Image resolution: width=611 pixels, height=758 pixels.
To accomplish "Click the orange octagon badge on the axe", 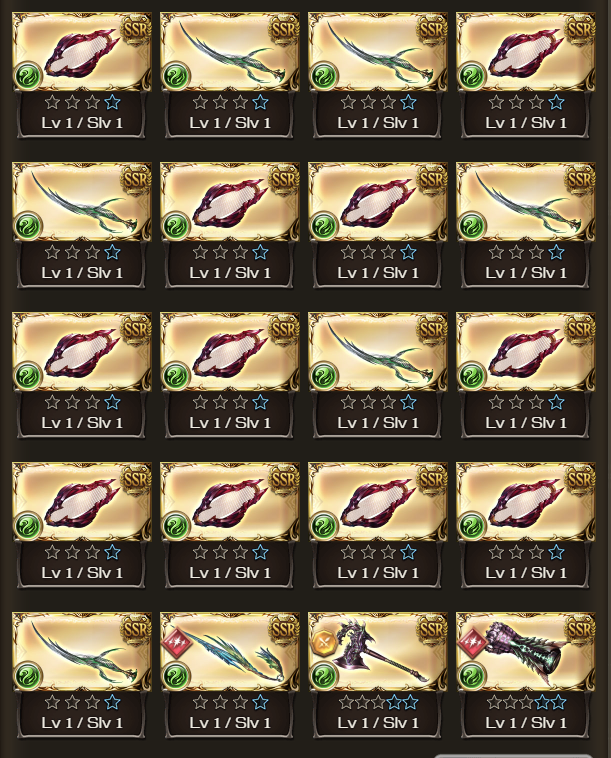I will 324,643.
